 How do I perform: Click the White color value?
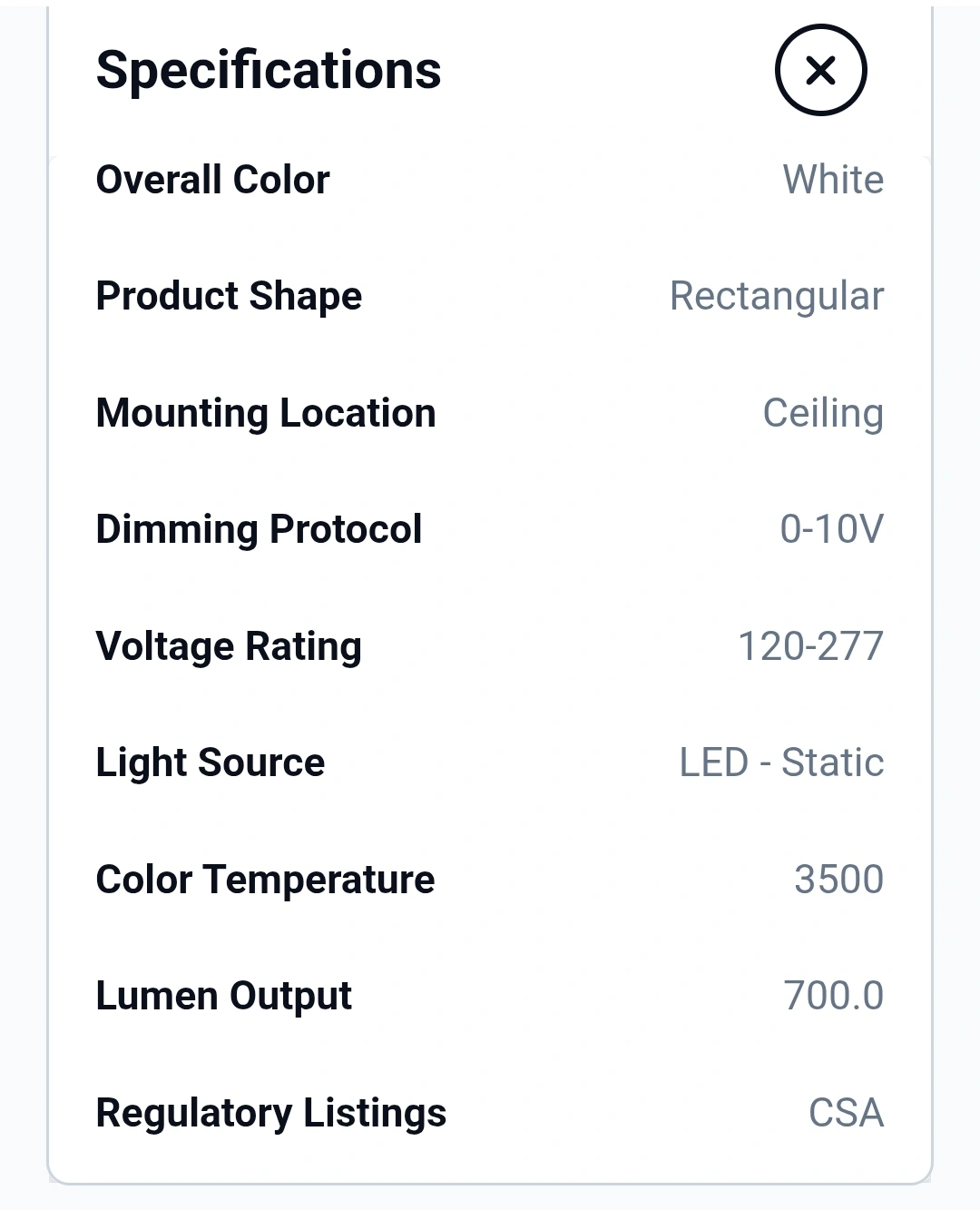[x=833, y=180]
